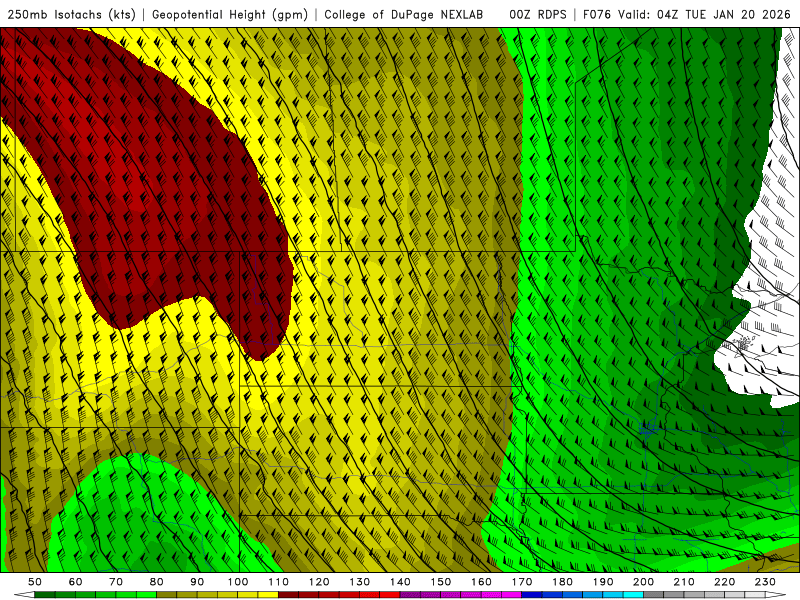Click the 230 label on the color scale
800x600 pixels.
[765, 582]
